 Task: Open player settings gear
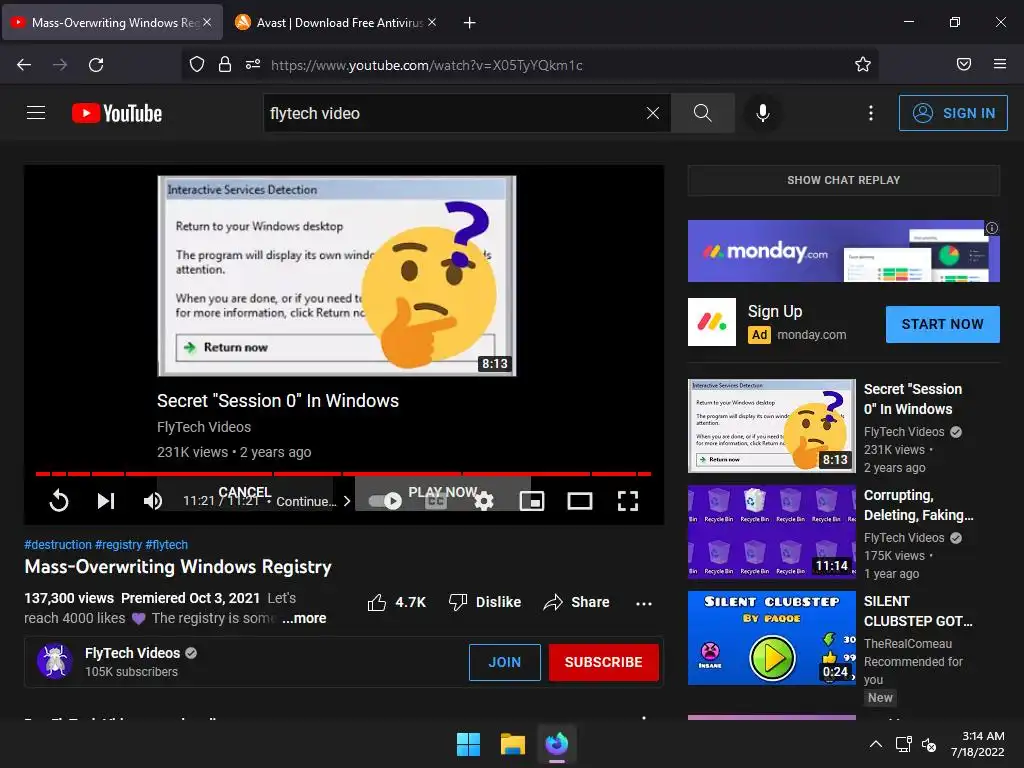pos(484,501)
